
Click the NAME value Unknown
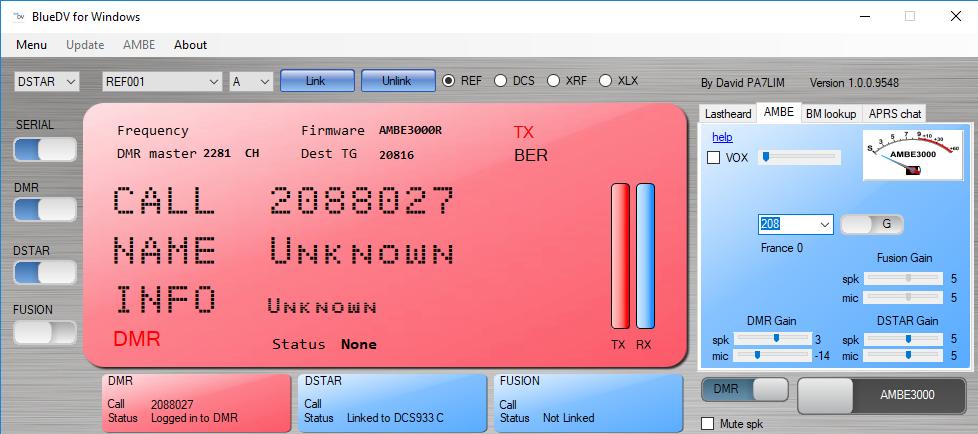362,251
